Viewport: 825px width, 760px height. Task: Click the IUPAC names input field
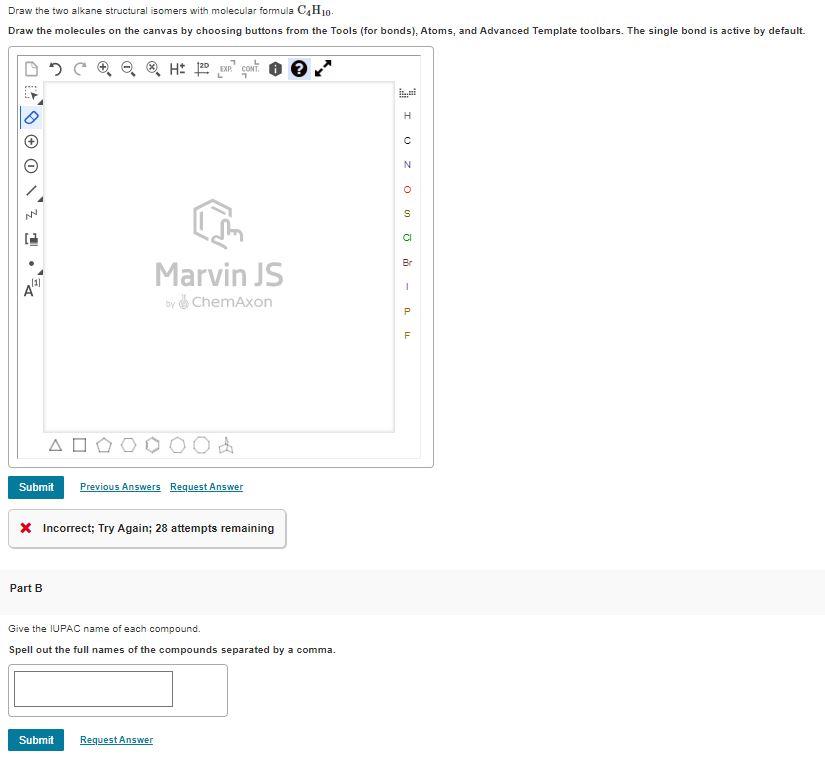tap(93, 689)
